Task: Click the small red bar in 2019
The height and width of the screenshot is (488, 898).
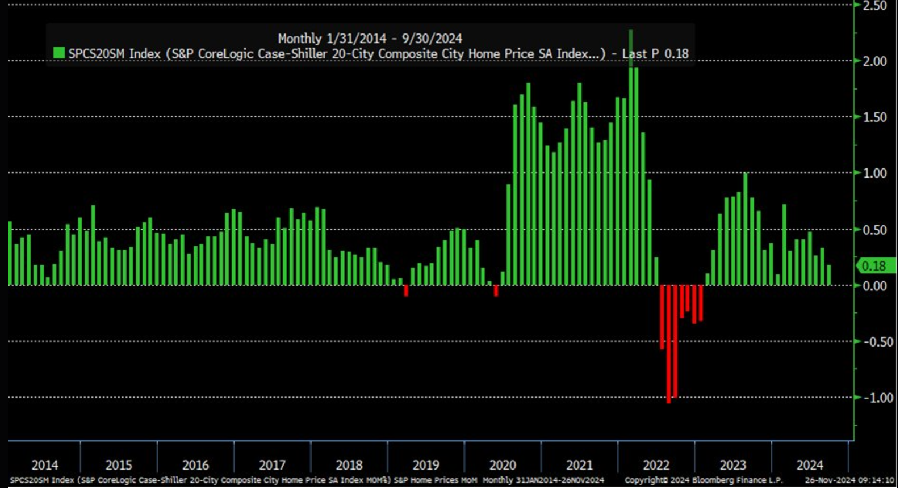Action: click(406, 290)
